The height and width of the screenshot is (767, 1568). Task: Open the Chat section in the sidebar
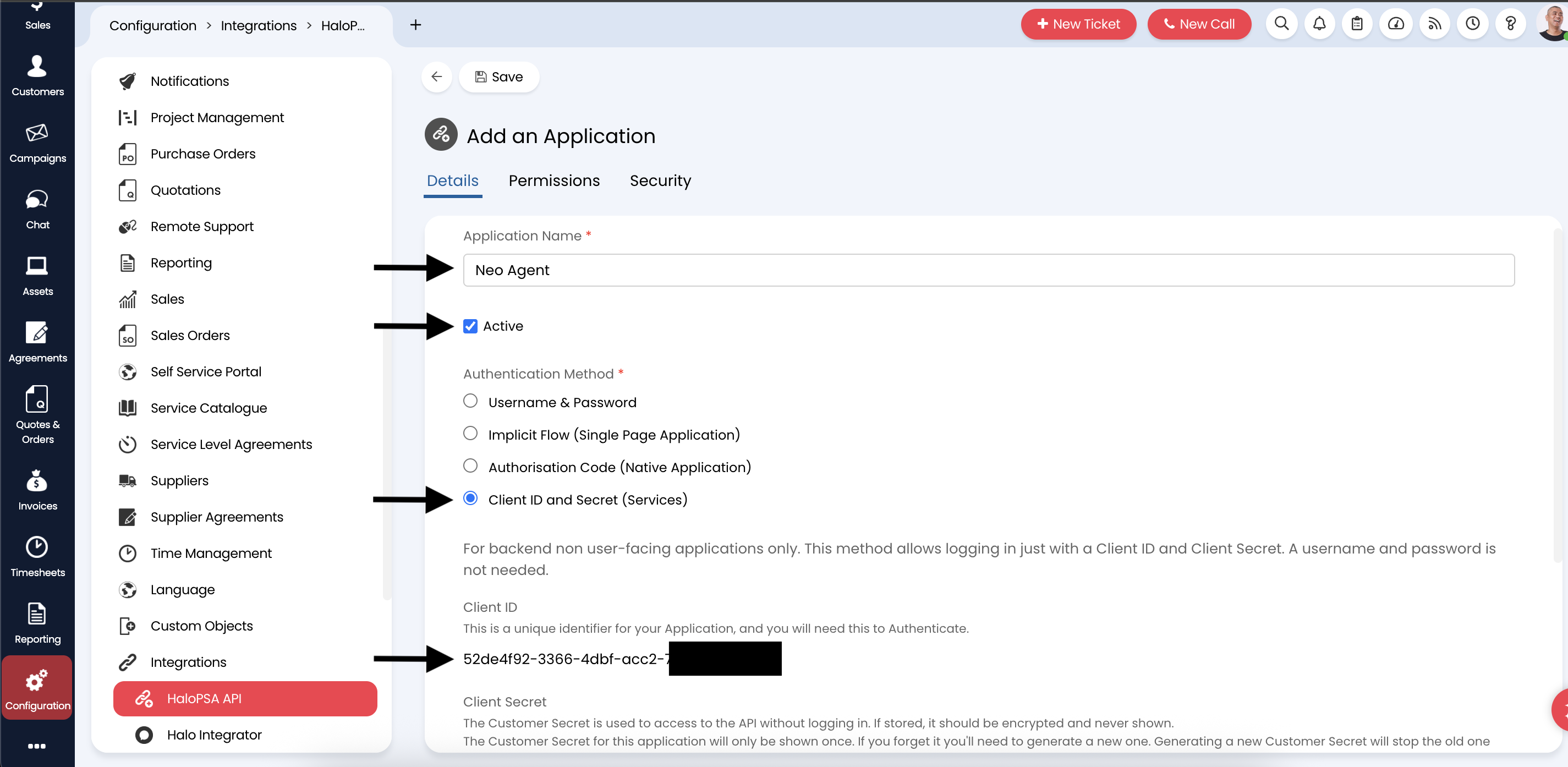click(x=37, y=208)
